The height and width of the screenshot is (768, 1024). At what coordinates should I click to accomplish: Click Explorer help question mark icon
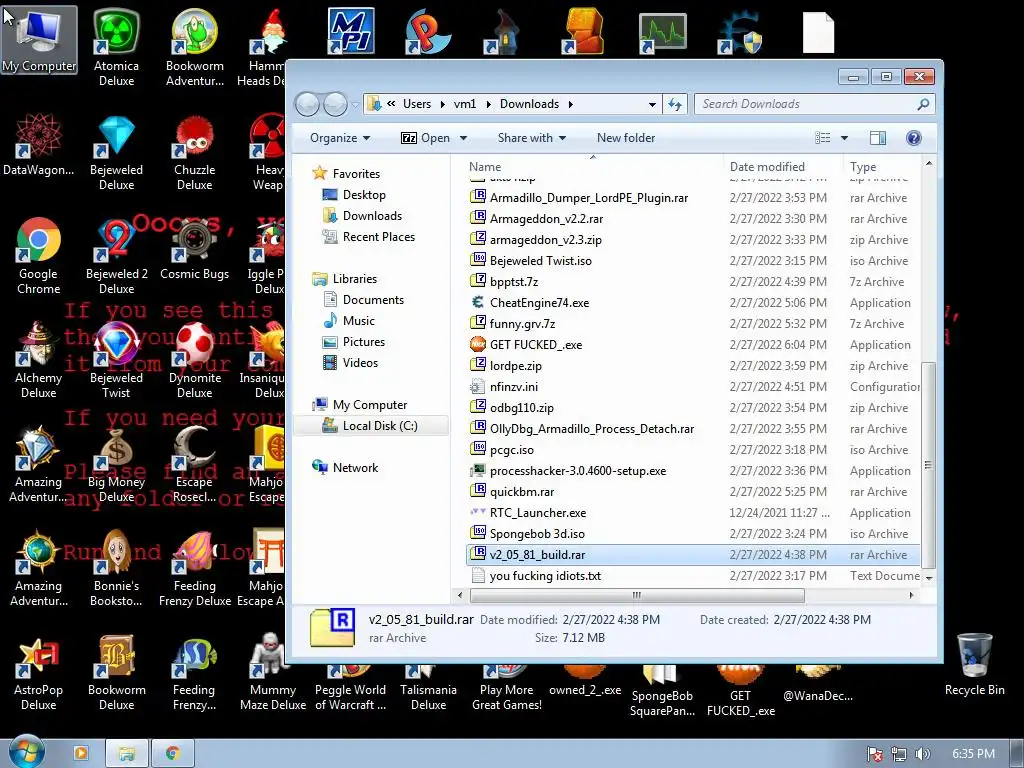tap(914, 138)
